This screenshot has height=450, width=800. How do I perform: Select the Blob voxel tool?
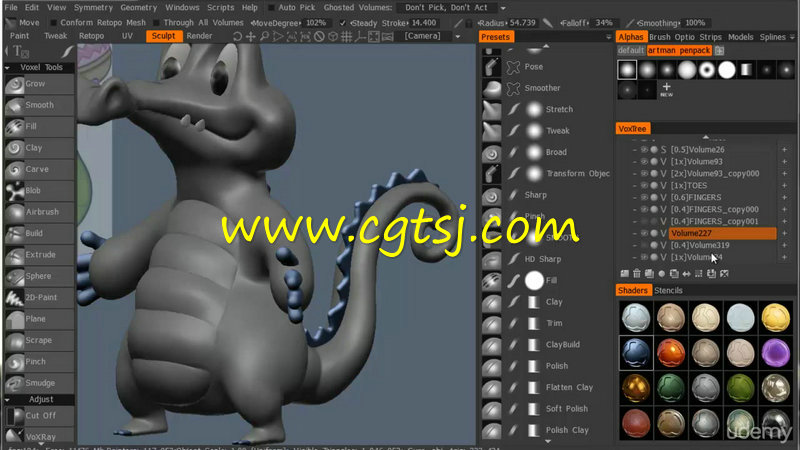[39, 191]
